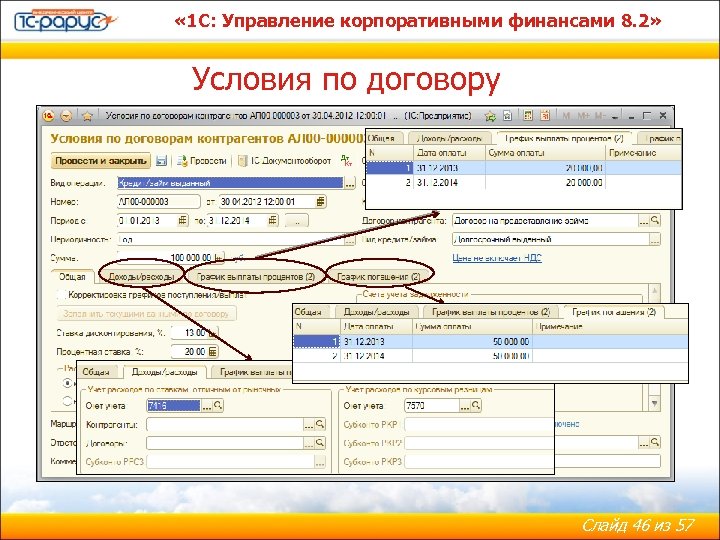Select 31.12.2013 date in 50 000,00 table
720x540 pixels.
point(376,342)
